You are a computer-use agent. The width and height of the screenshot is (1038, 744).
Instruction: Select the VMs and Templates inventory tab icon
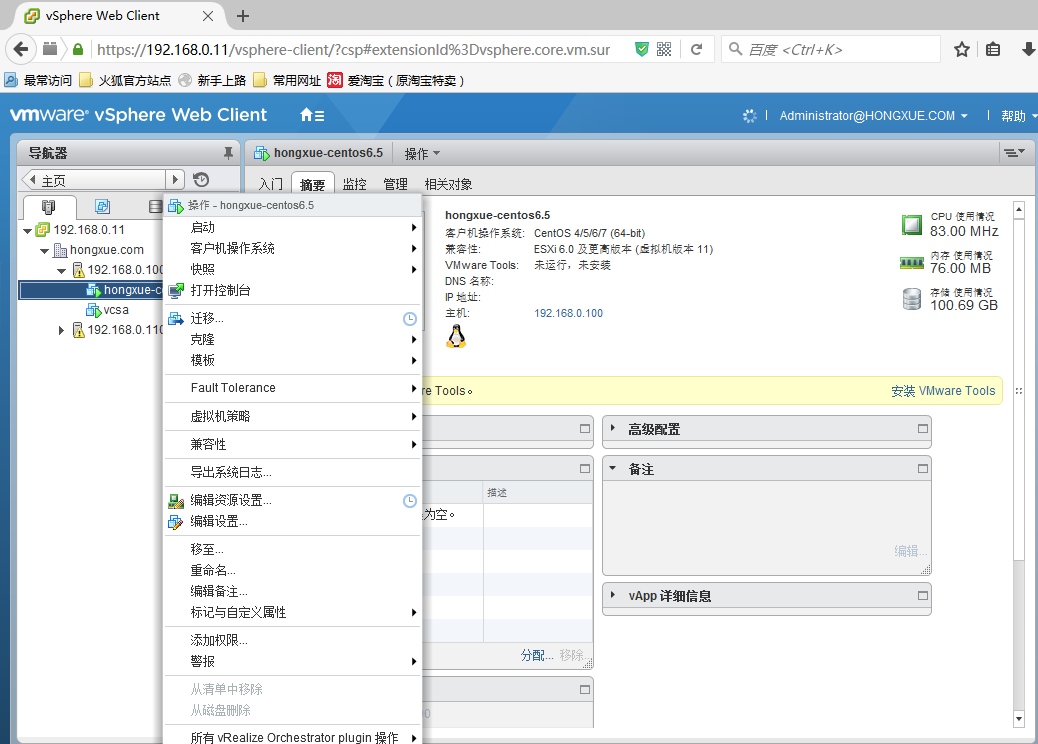point(102,207)
